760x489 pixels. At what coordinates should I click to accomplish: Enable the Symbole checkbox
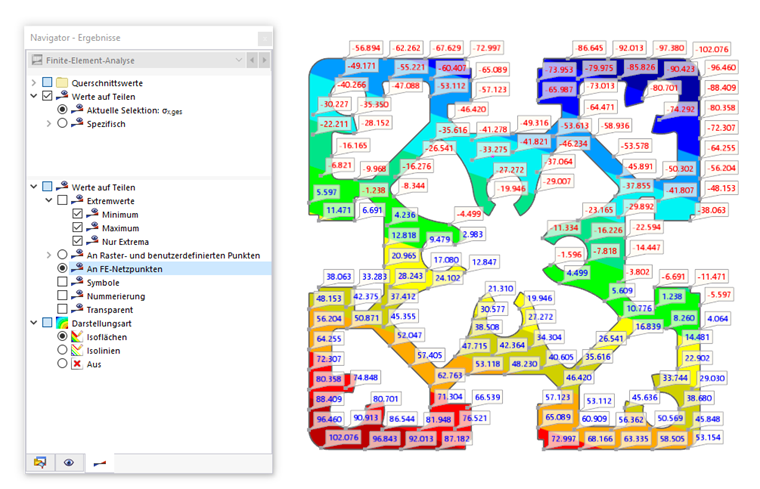62,281
